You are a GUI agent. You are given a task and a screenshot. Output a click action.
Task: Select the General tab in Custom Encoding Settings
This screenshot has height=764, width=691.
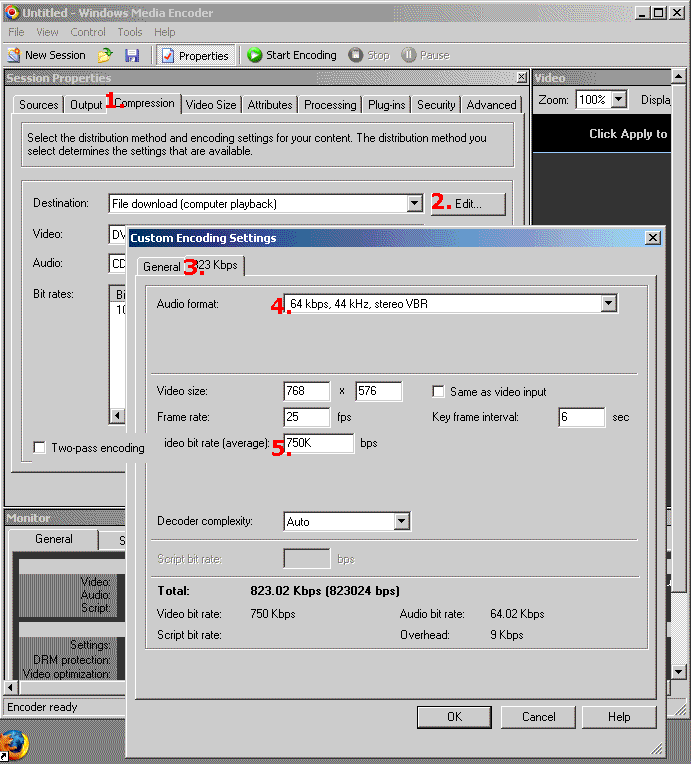pos(161,267)
